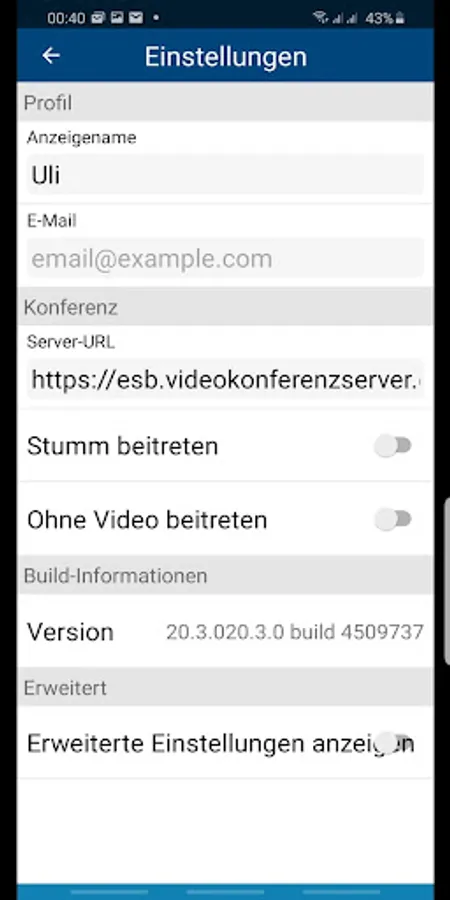The width and height of the screenshot is (450, 900).
Task: Tap the mail icon in the status bar
Action: click(136, 18)
